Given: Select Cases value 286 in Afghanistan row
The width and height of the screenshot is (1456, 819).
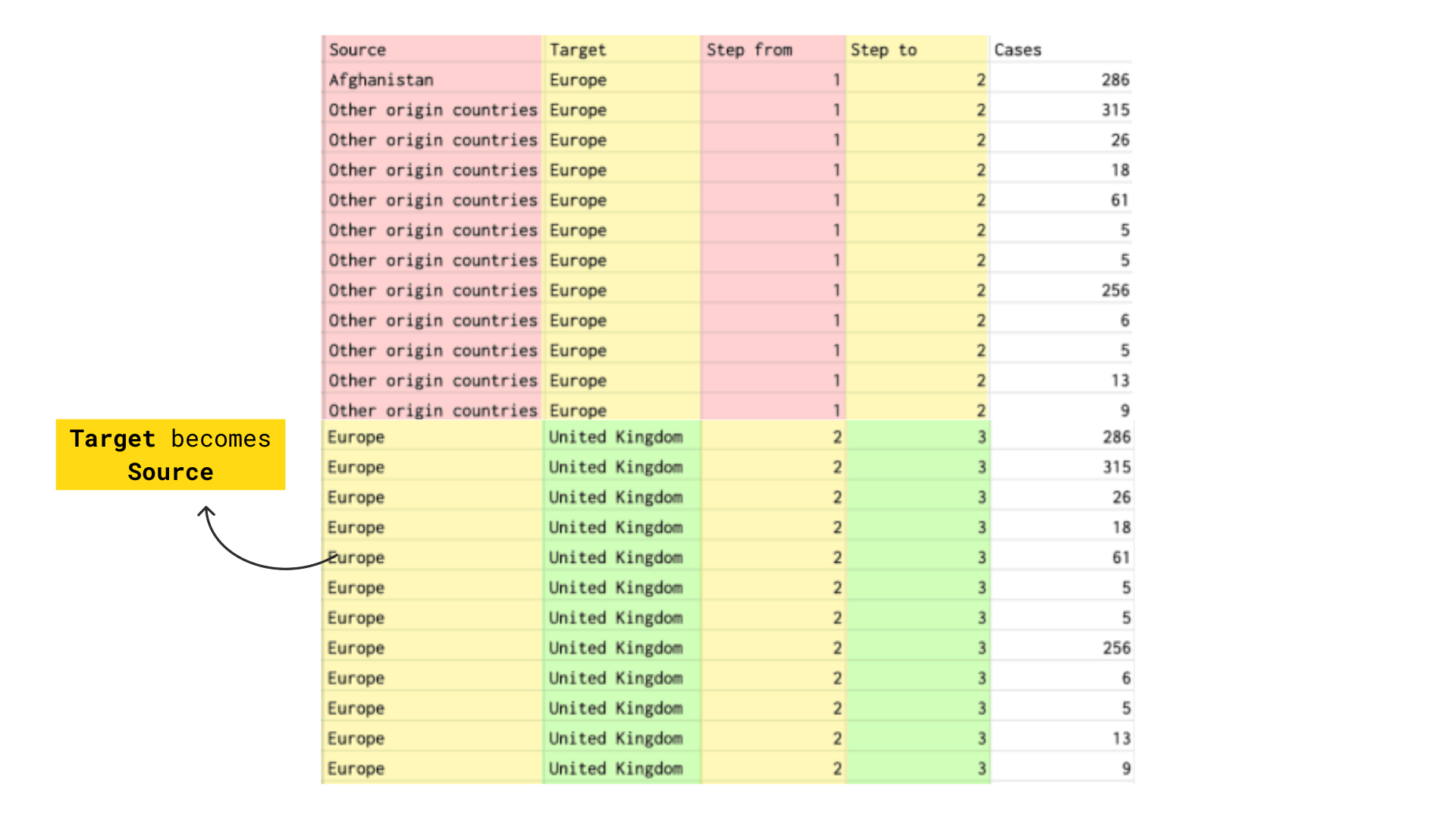Looking at the screenshot, I should point(1115,80).
